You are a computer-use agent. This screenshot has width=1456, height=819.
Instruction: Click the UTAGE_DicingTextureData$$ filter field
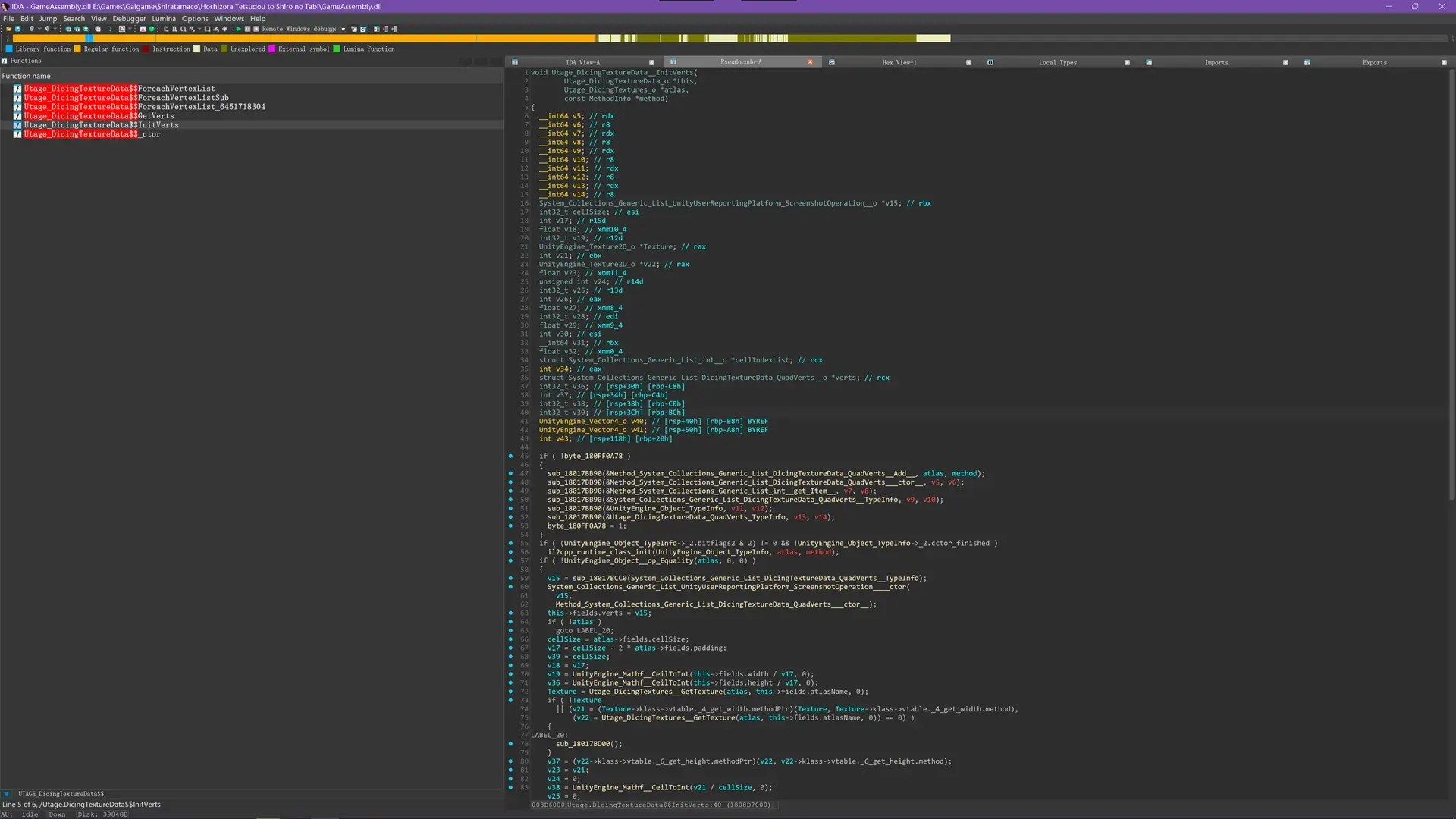click(258, 794)
